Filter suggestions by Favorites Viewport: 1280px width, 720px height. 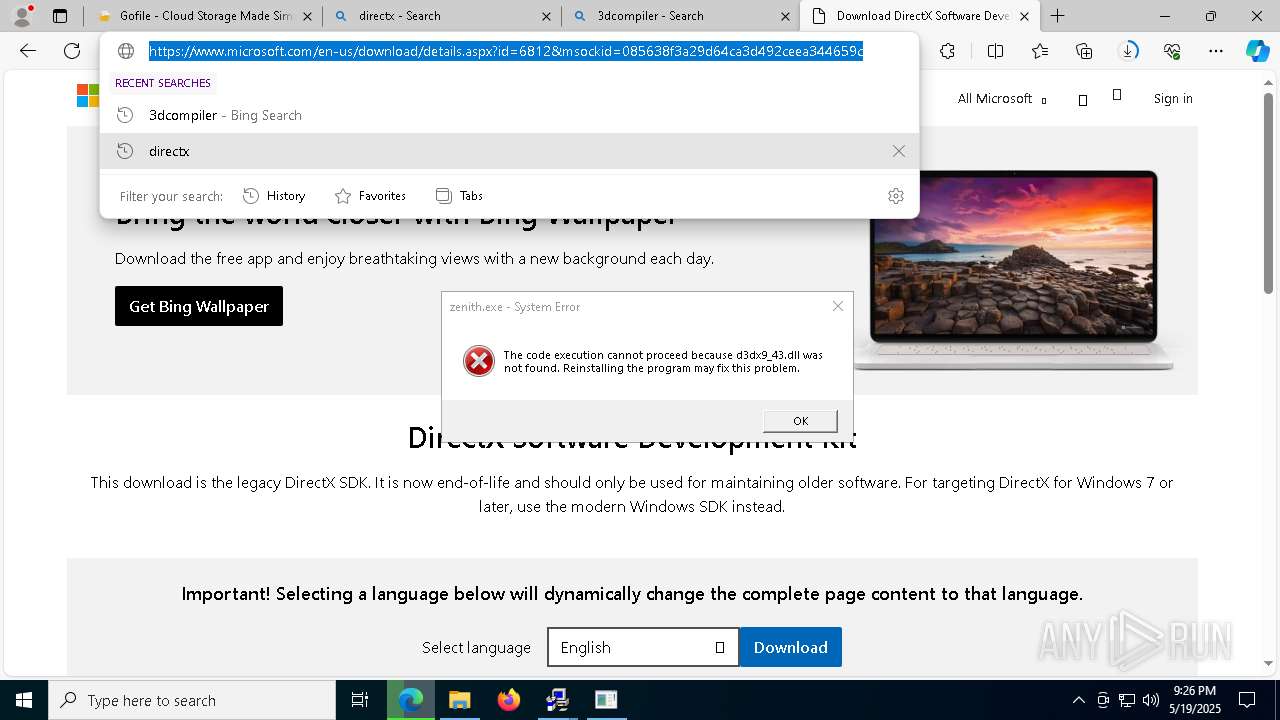[x=370, y=196]
